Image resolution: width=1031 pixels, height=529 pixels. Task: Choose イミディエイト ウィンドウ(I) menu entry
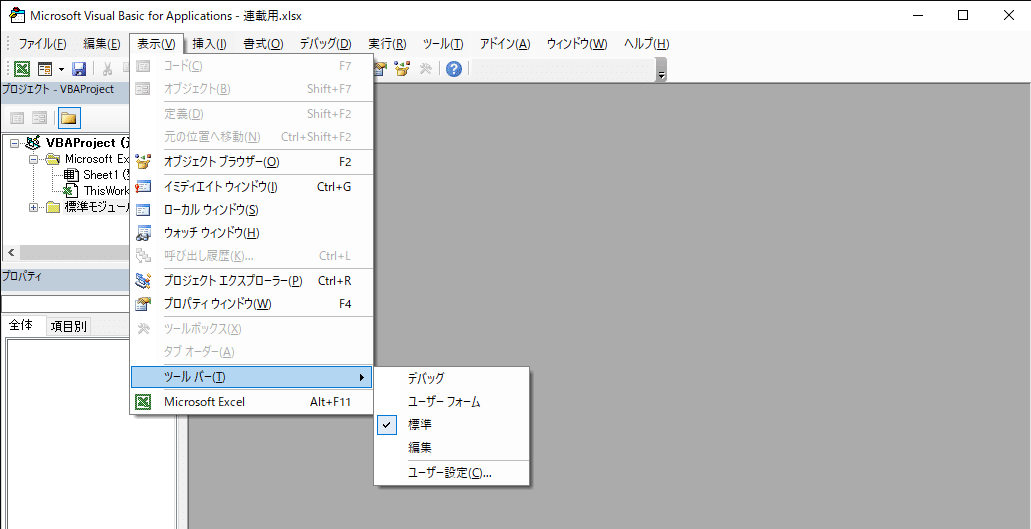(x=252, y=187)
